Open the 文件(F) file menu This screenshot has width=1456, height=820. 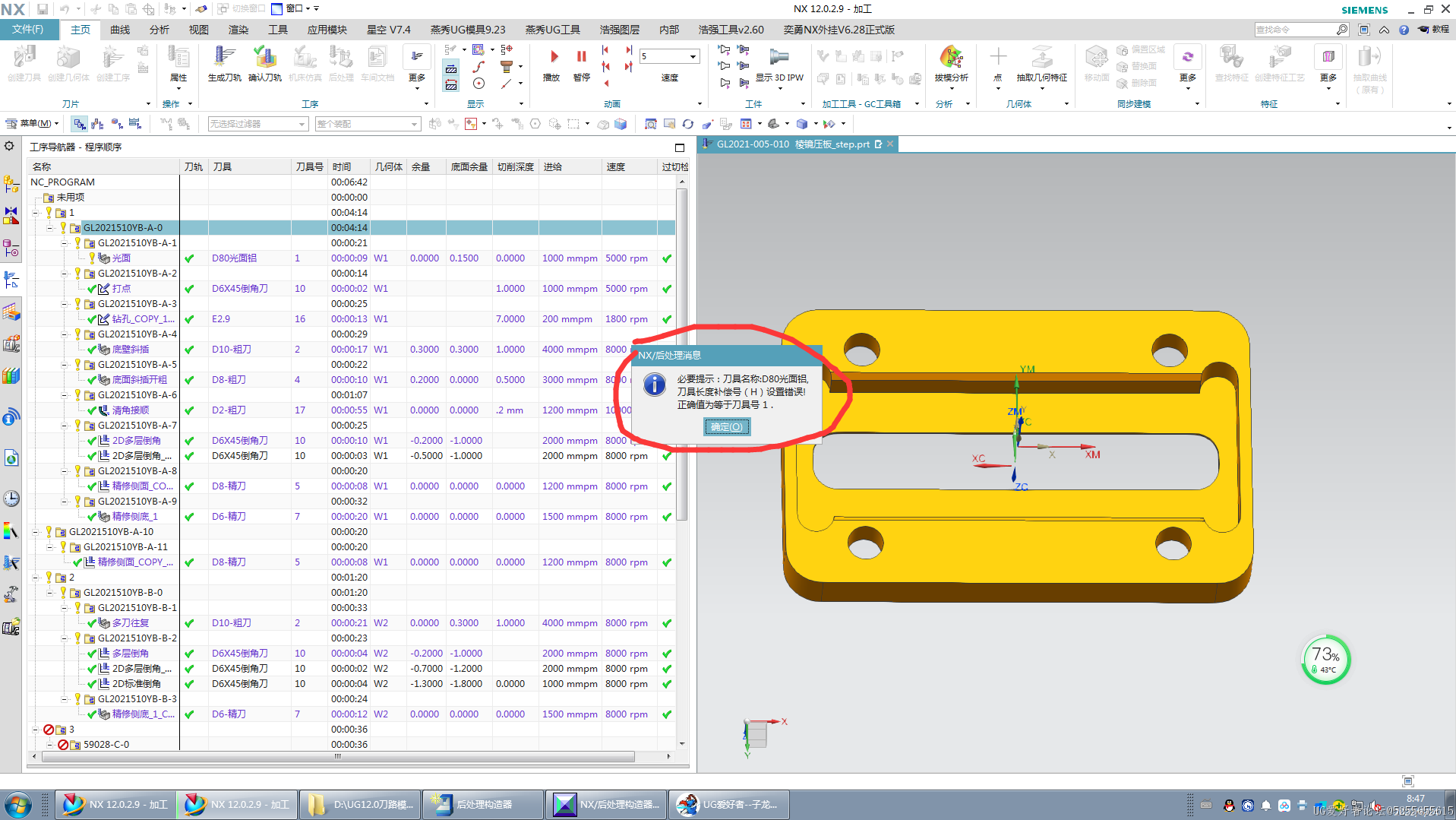28,30
